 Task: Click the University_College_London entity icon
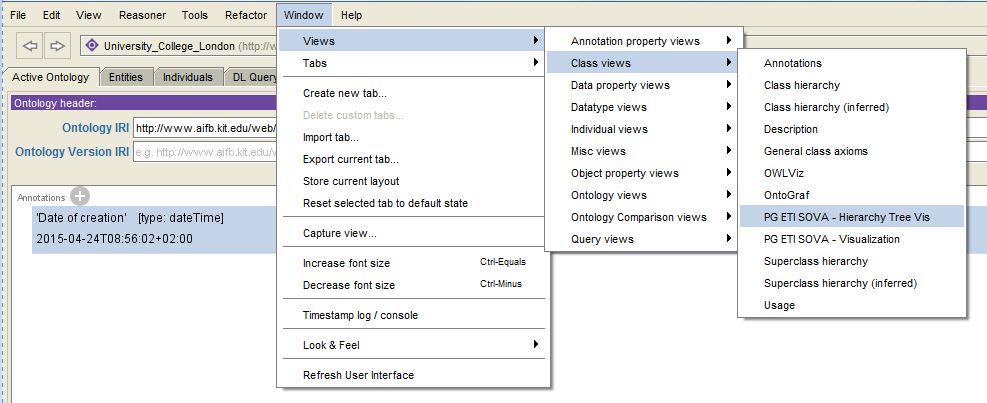93,46
